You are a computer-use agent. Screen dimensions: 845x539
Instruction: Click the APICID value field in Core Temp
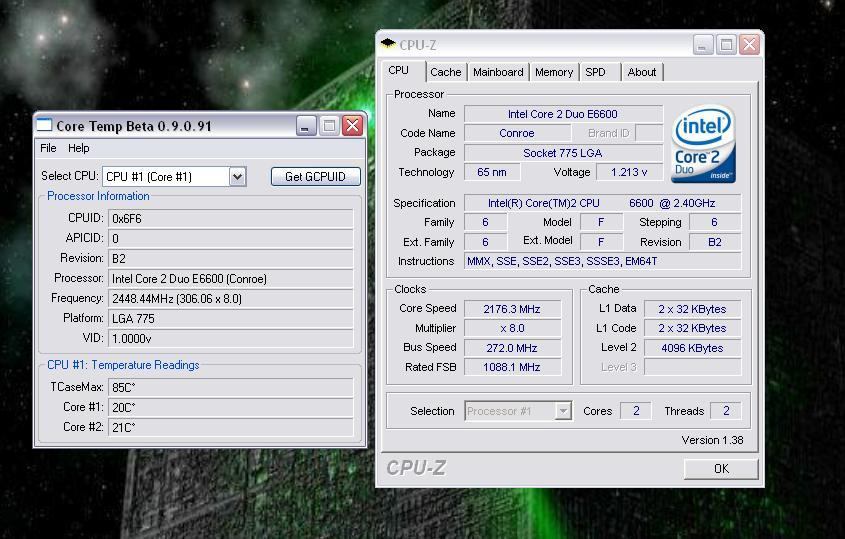(x=231, y=238)
